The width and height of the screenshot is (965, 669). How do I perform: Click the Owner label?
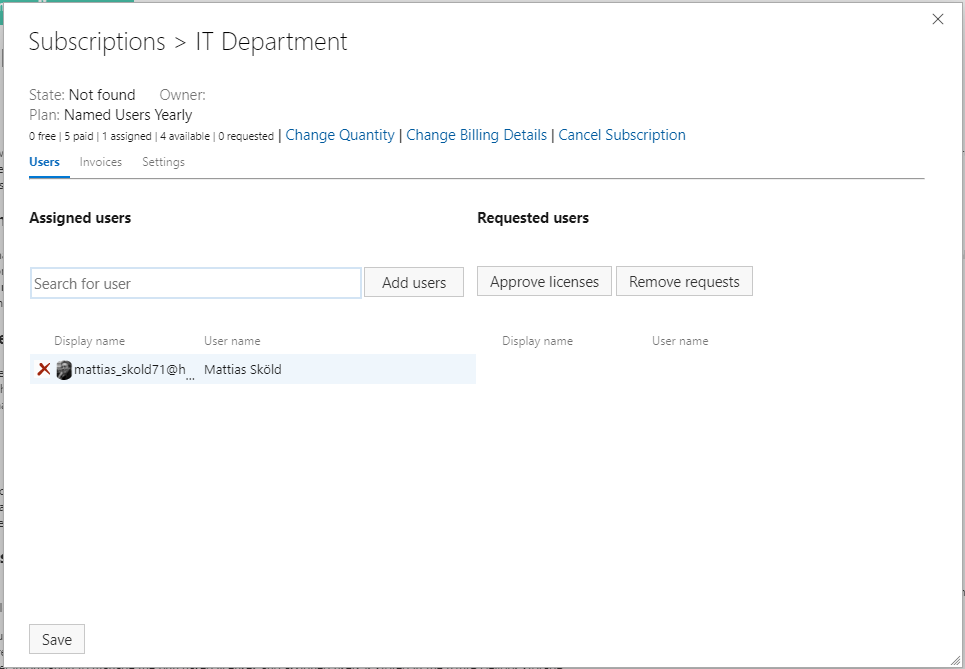pos(182,95)
